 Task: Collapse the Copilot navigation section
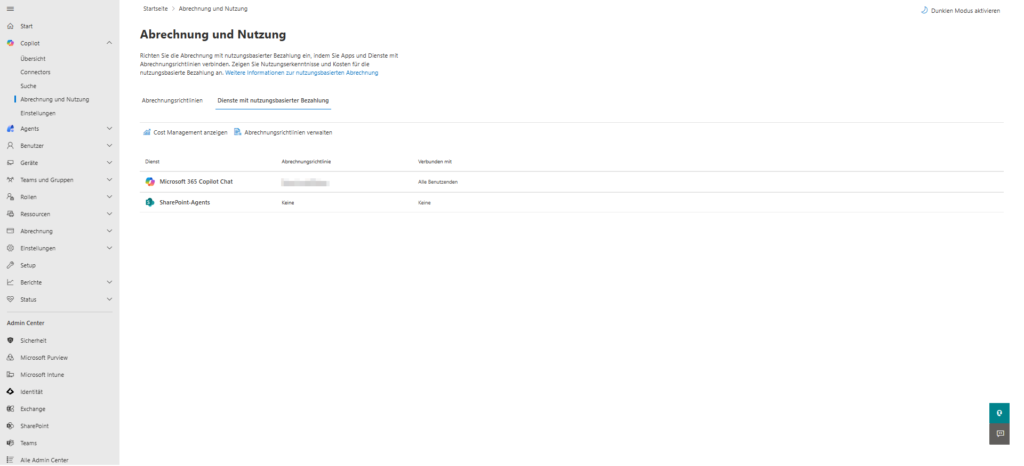(x=109, y=43)
